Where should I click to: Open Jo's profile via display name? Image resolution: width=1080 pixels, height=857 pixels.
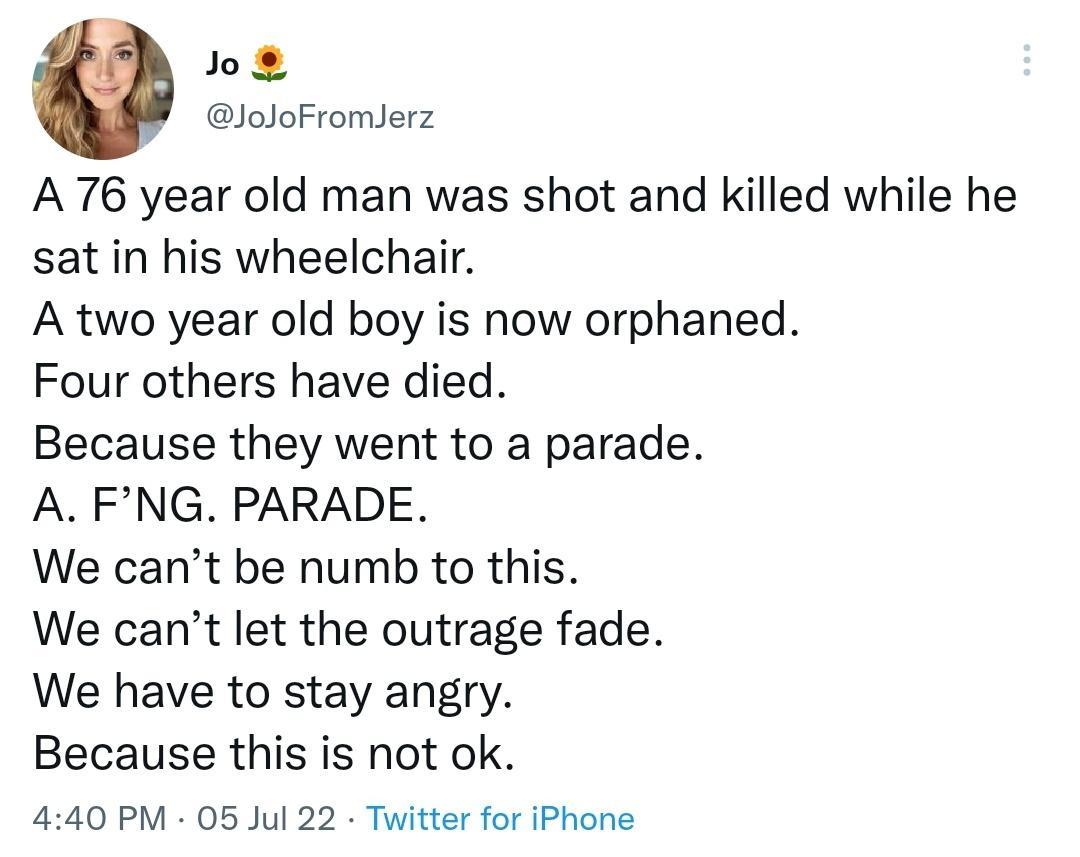tap(220, 62)
